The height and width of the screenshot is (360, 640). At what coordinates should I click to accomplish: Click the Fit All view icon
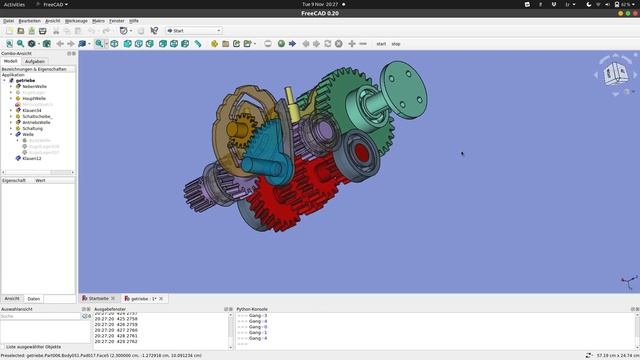click(x=9, y=44)
